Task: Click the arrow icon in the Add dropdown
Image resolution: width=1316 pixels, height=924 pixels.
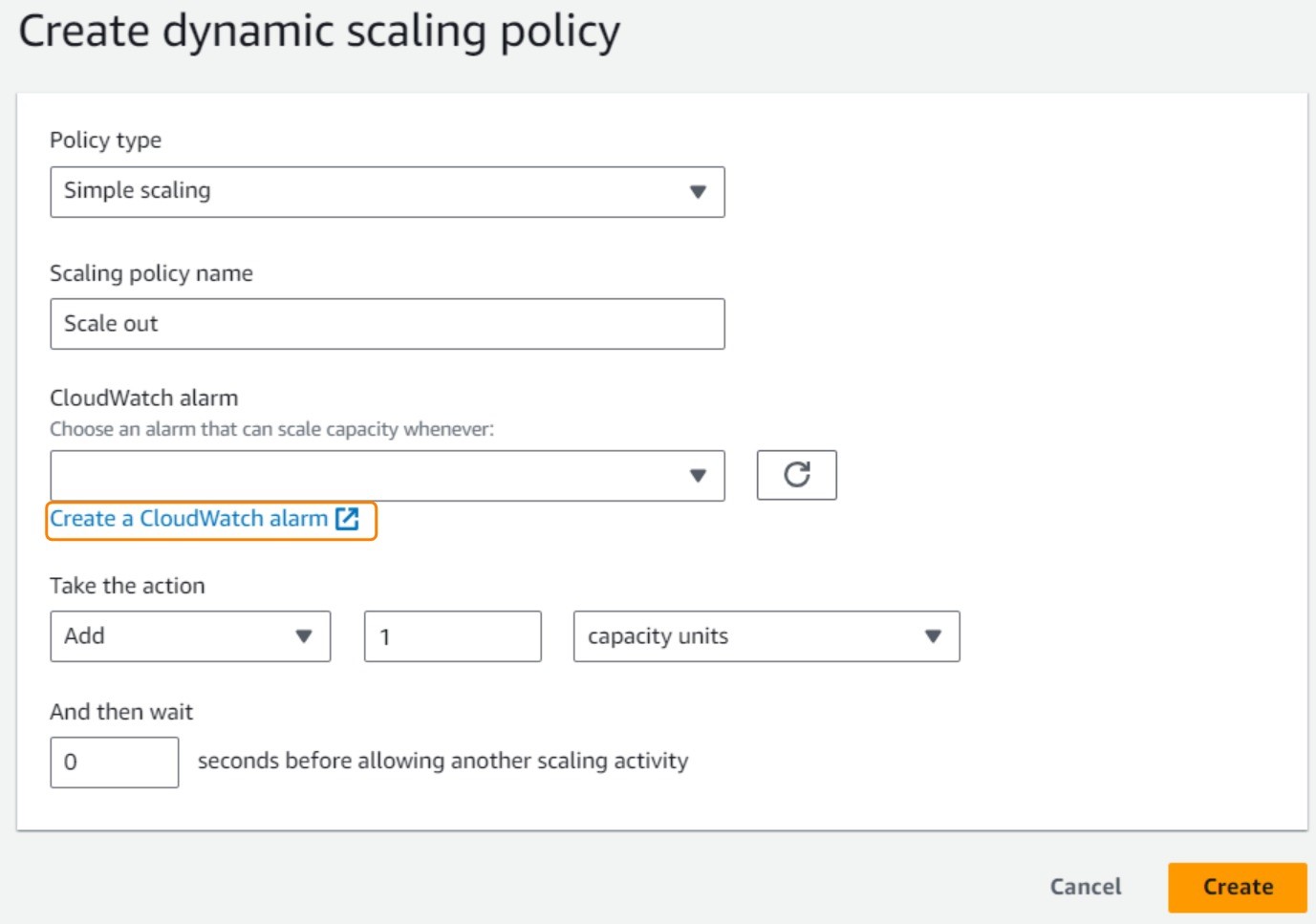Action: [x=304, y=636]
